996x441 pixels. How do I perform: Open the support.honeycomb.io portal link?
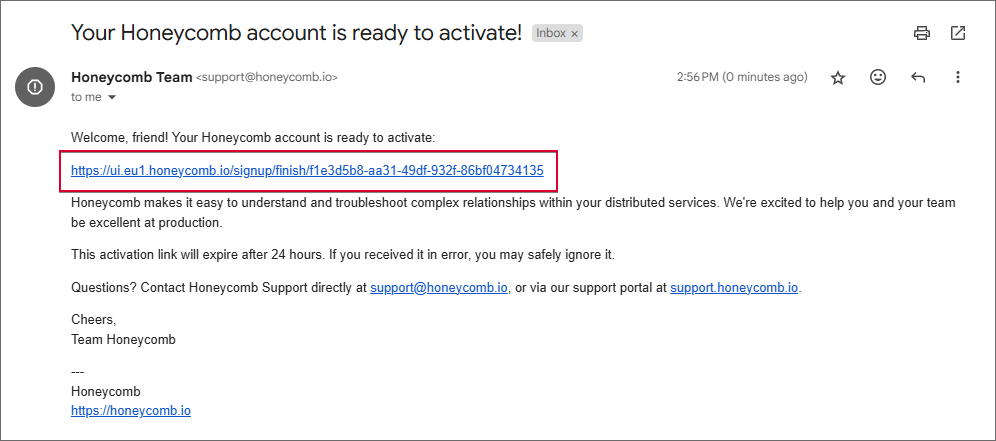click(734, 287)
